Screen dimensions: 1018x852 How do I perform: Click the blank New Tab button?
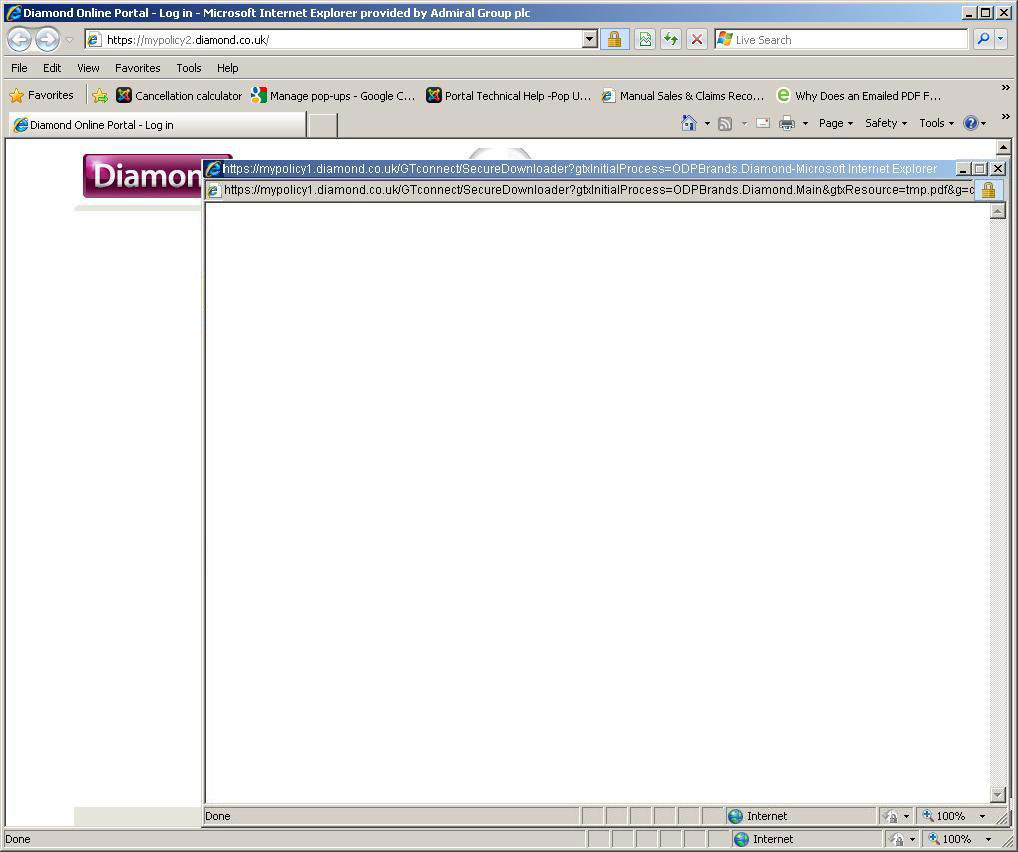[x=322, y=125]
